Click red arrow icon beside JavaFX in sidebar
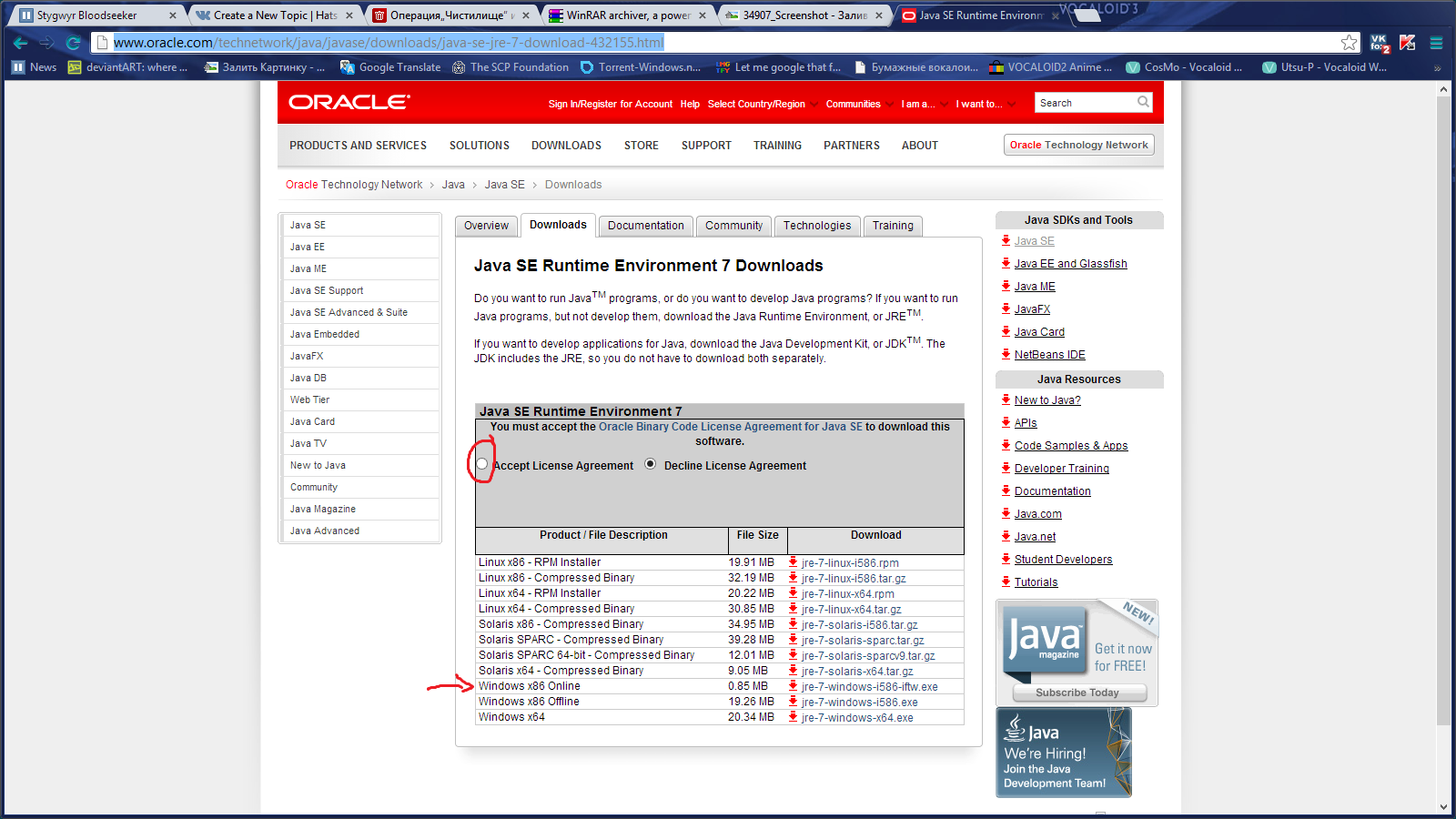 (x=1006, y=308)
